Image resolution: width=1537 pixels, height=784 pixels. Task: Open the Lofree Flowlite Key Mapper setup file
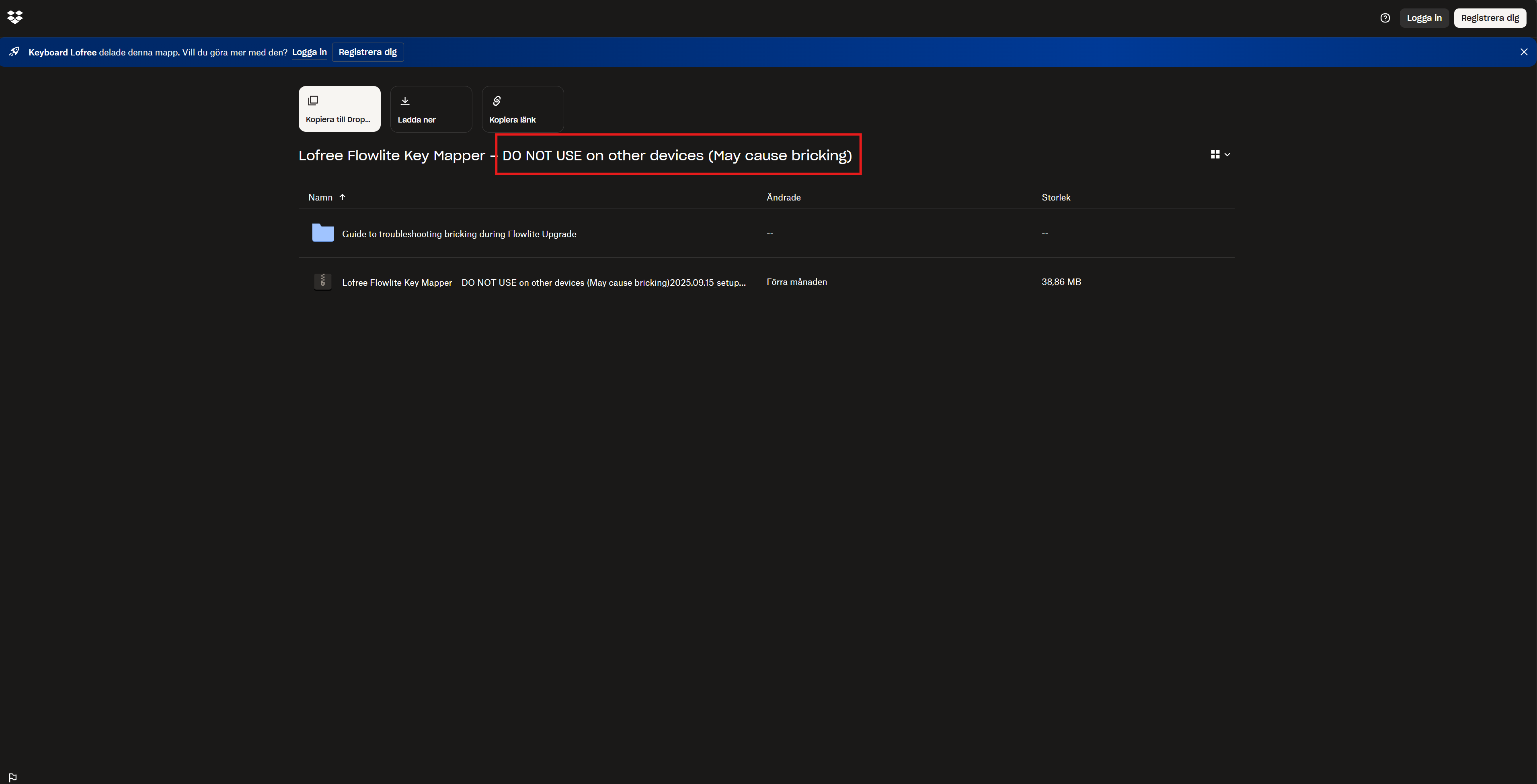point(543,282)
